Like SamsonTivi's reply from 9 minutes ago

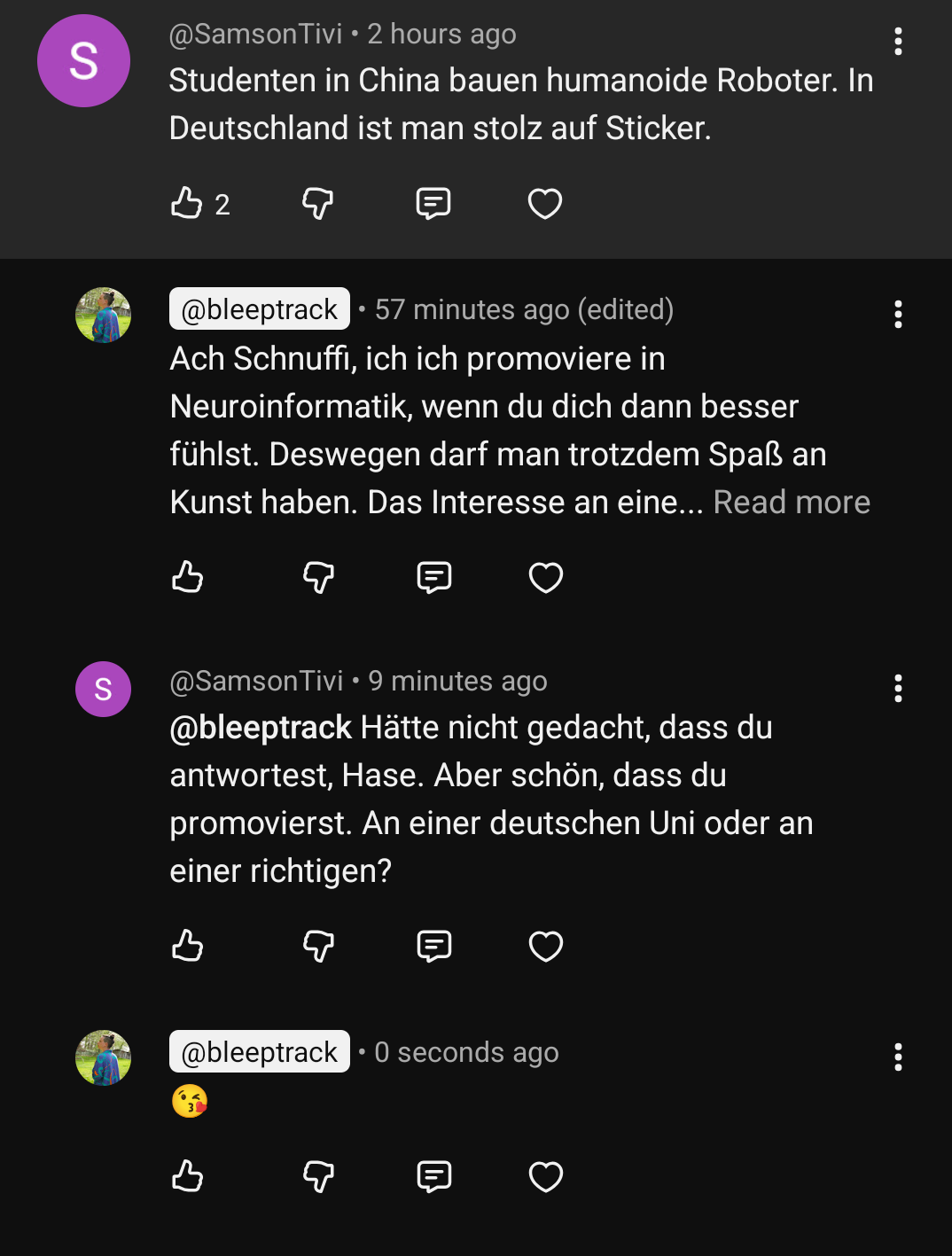pos(187,946)
